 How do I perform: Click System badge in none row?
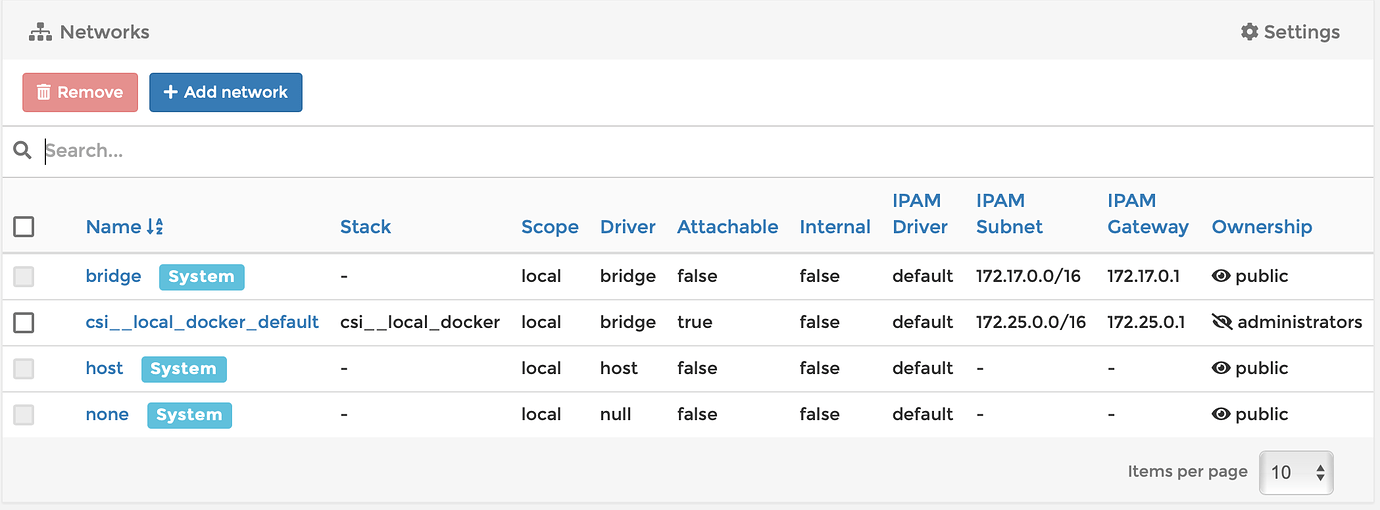189,415
